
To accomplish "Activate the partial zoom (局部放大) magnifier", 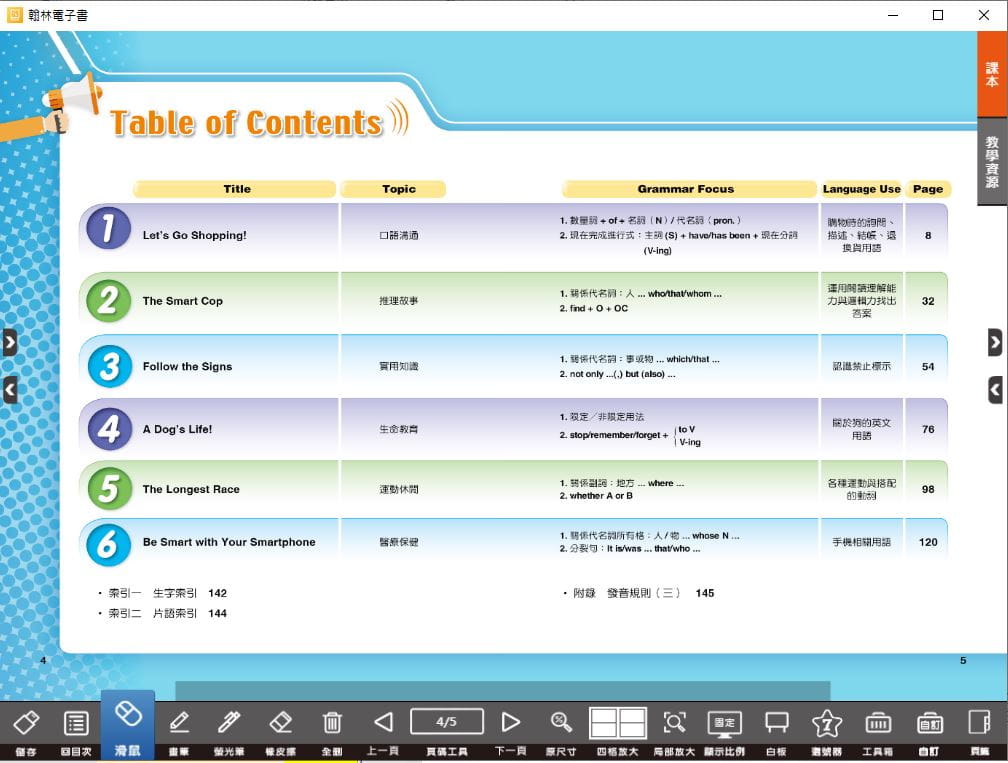I will tap(674, 723).
